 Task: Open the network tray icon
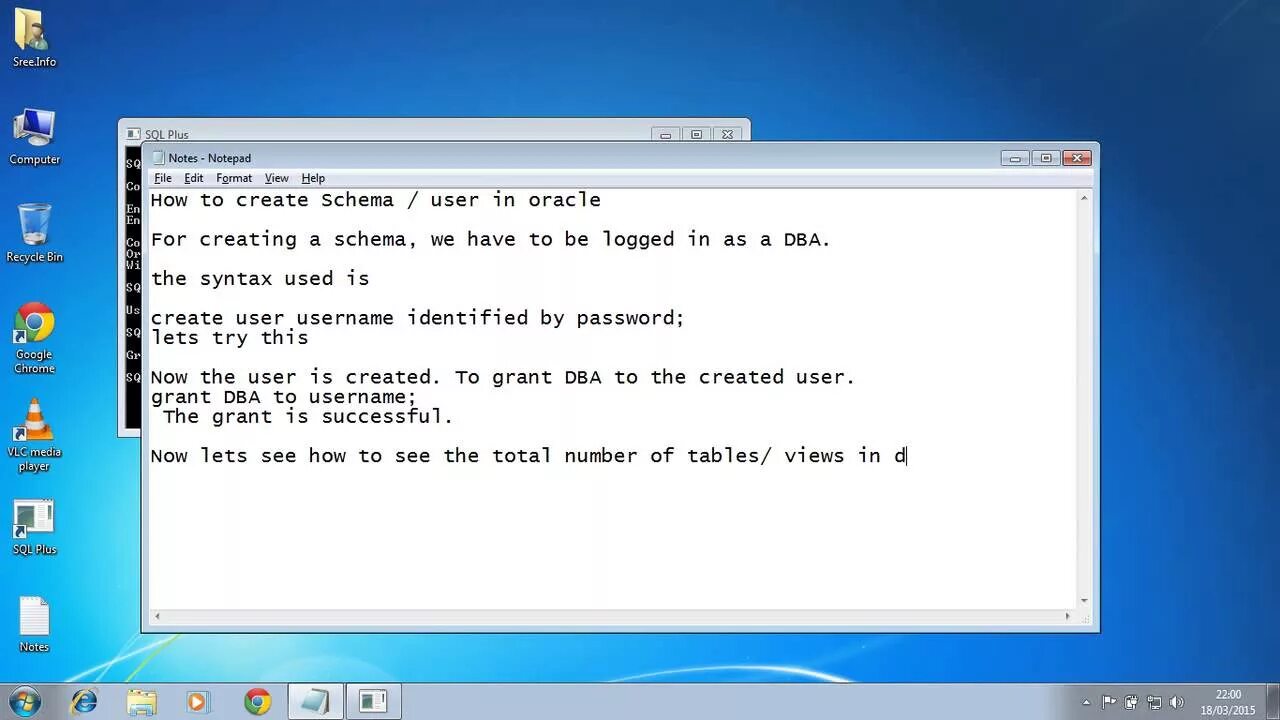click(x=1154, y=702)
